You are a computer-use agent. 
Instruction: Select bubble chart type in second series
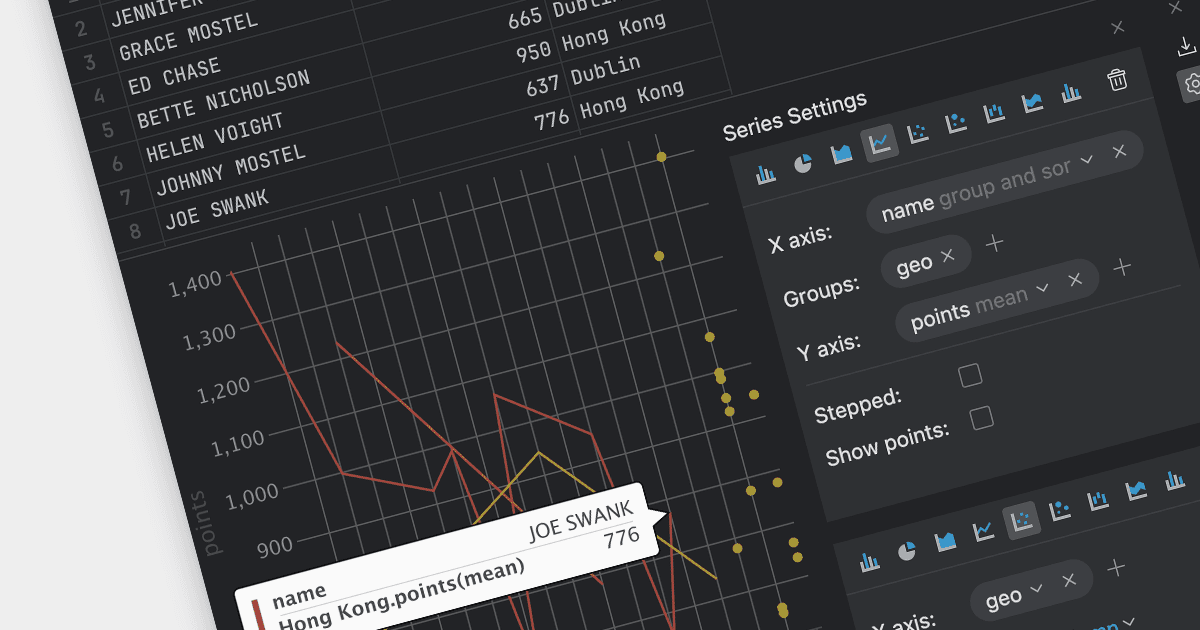1060,511
